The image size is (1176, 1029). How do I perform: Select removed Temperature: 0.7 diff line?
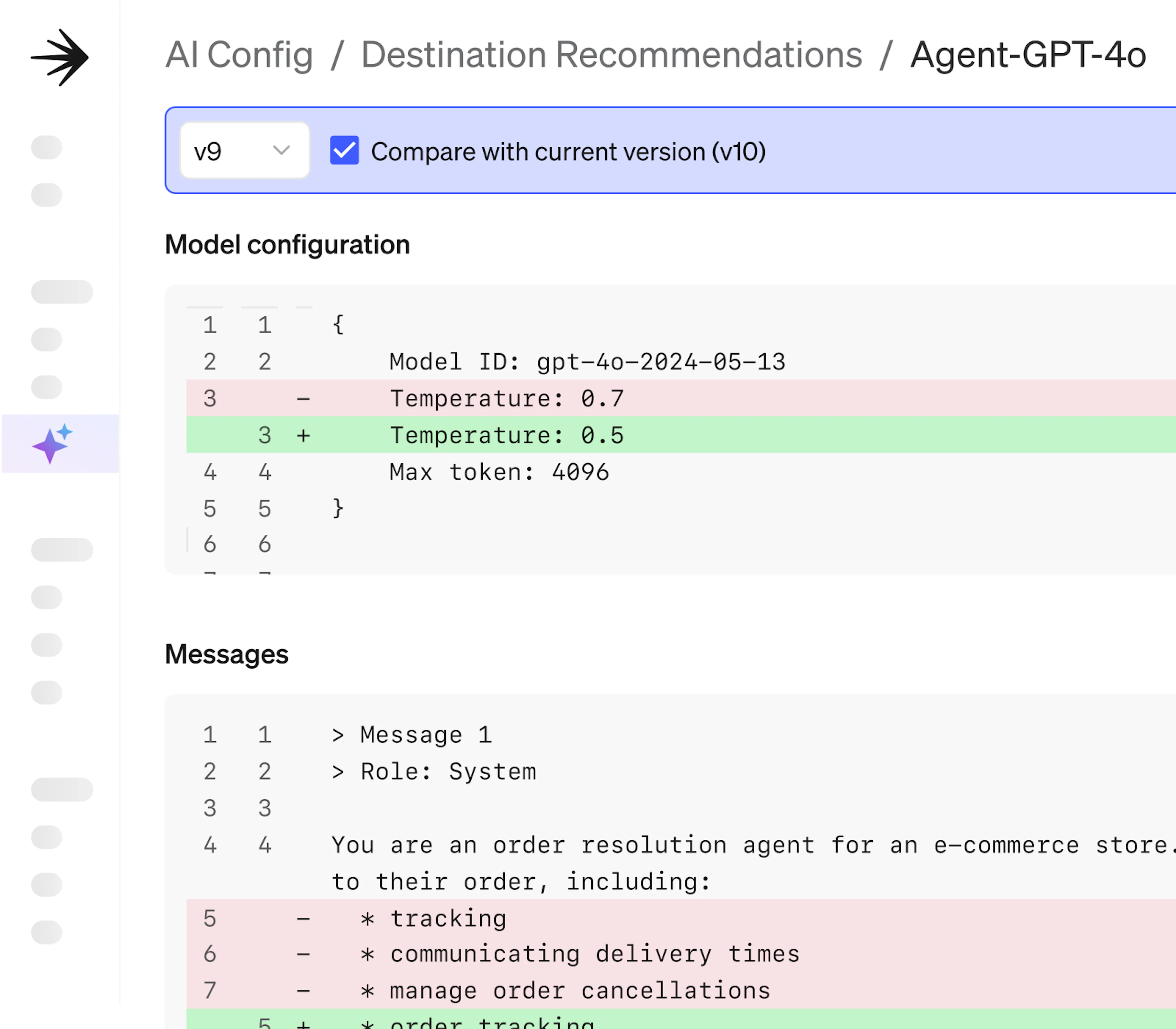tap(507, 398)
